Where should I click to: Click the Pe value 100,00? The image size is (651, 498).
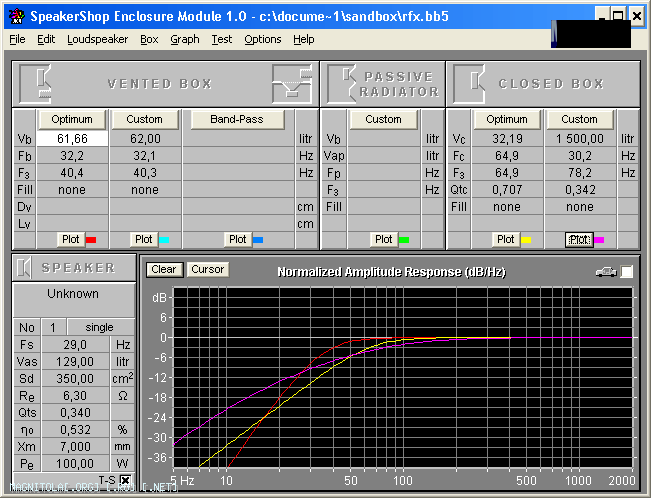coord(75,464)
